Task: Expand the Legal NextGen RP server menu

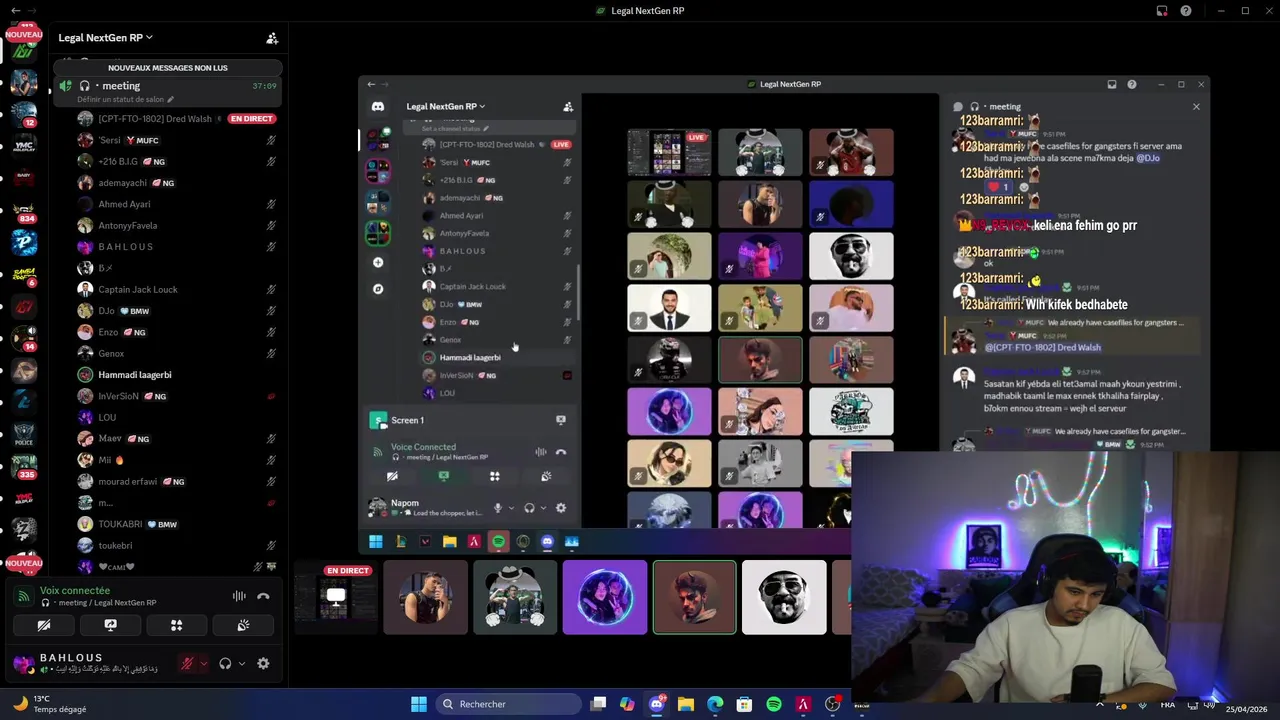Action: coord(105,38)
